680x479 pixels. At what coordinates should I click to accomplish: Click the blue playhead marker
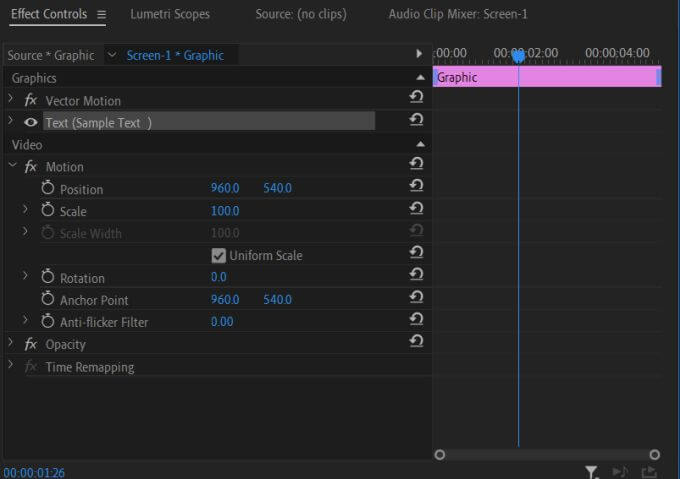(518, 56)
